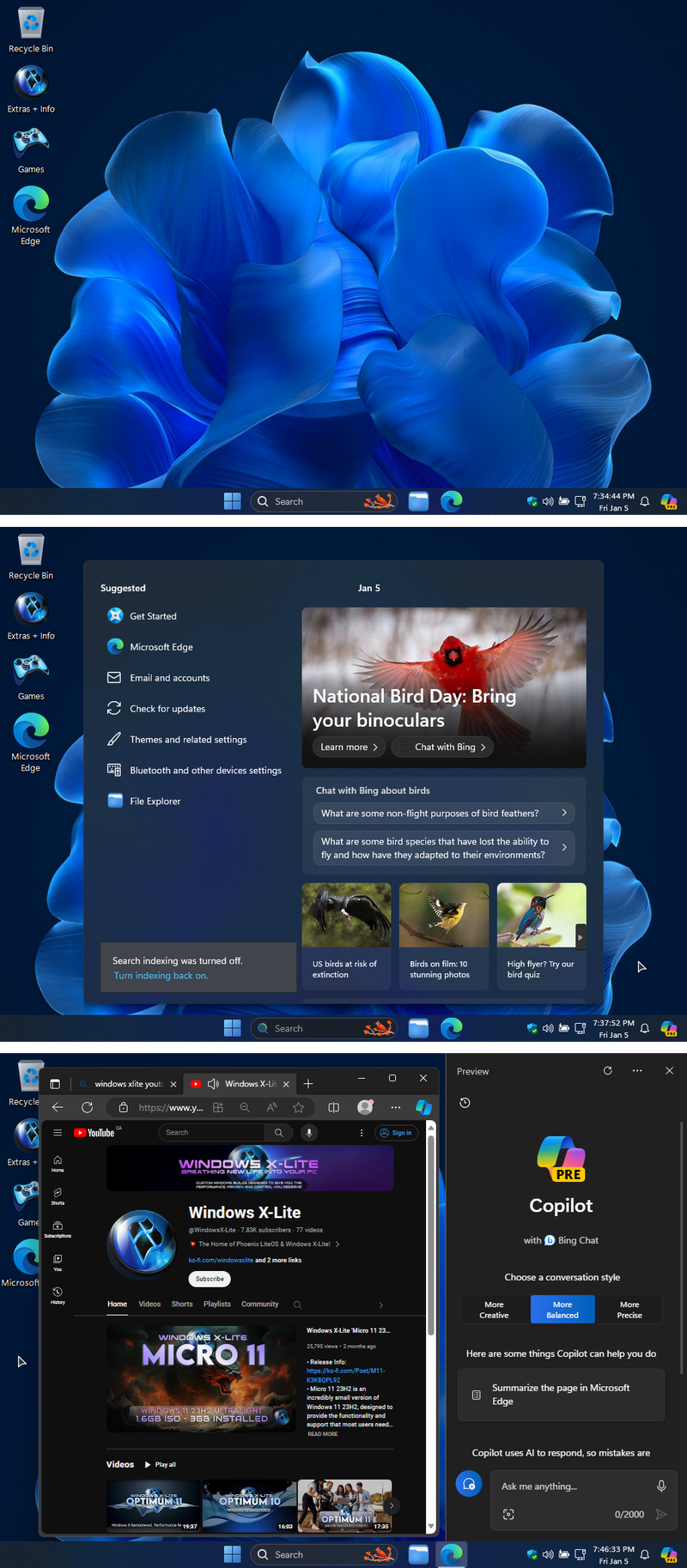Open Edge Settings and more menu
The width and height of the screenshot is (687, 1568).
click(395, 1107)
